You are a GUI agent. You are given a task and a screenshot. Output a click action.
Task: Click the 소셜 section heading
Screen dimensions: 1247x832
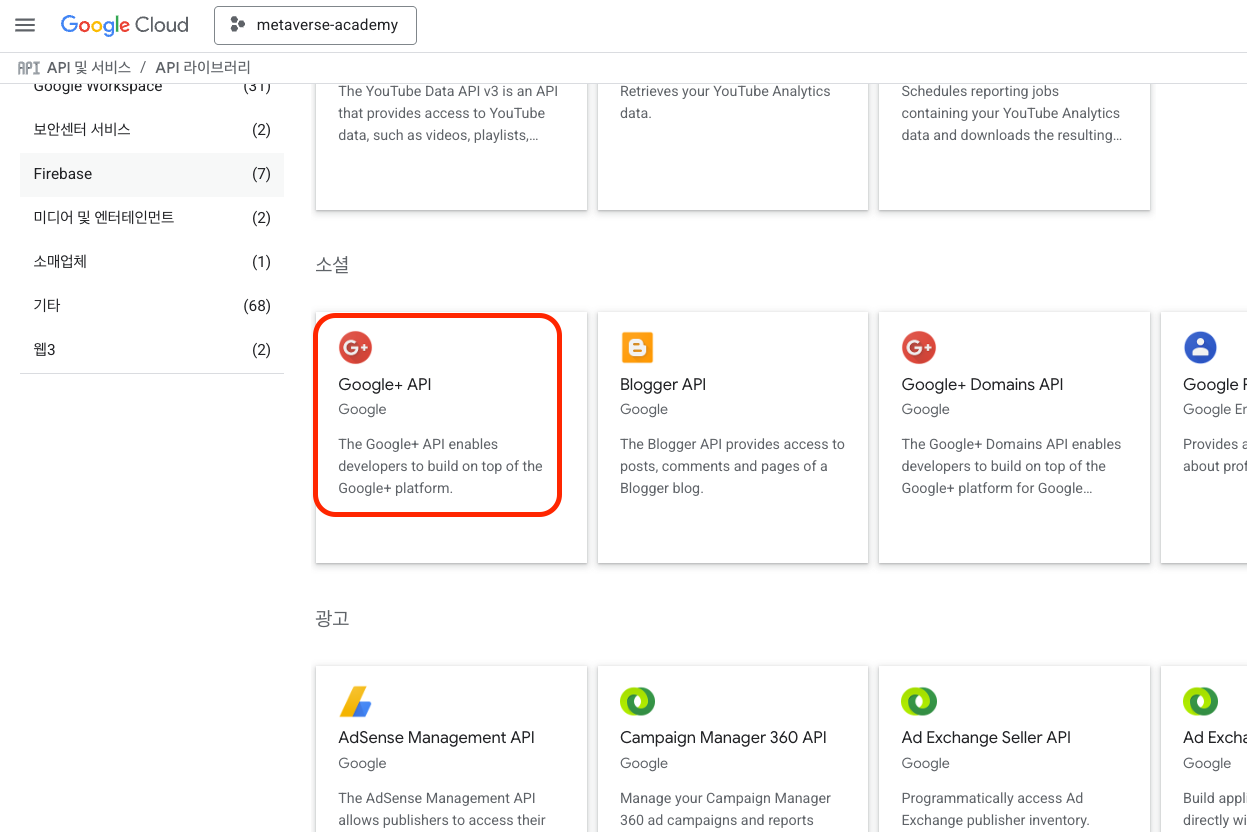click(332, 265)
